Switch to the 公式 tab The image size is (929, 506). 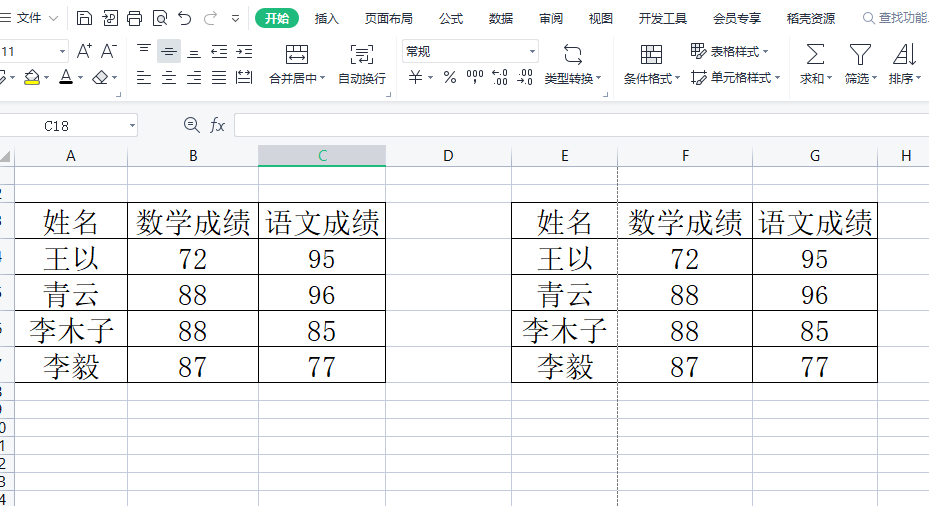(x=451, y=19)
